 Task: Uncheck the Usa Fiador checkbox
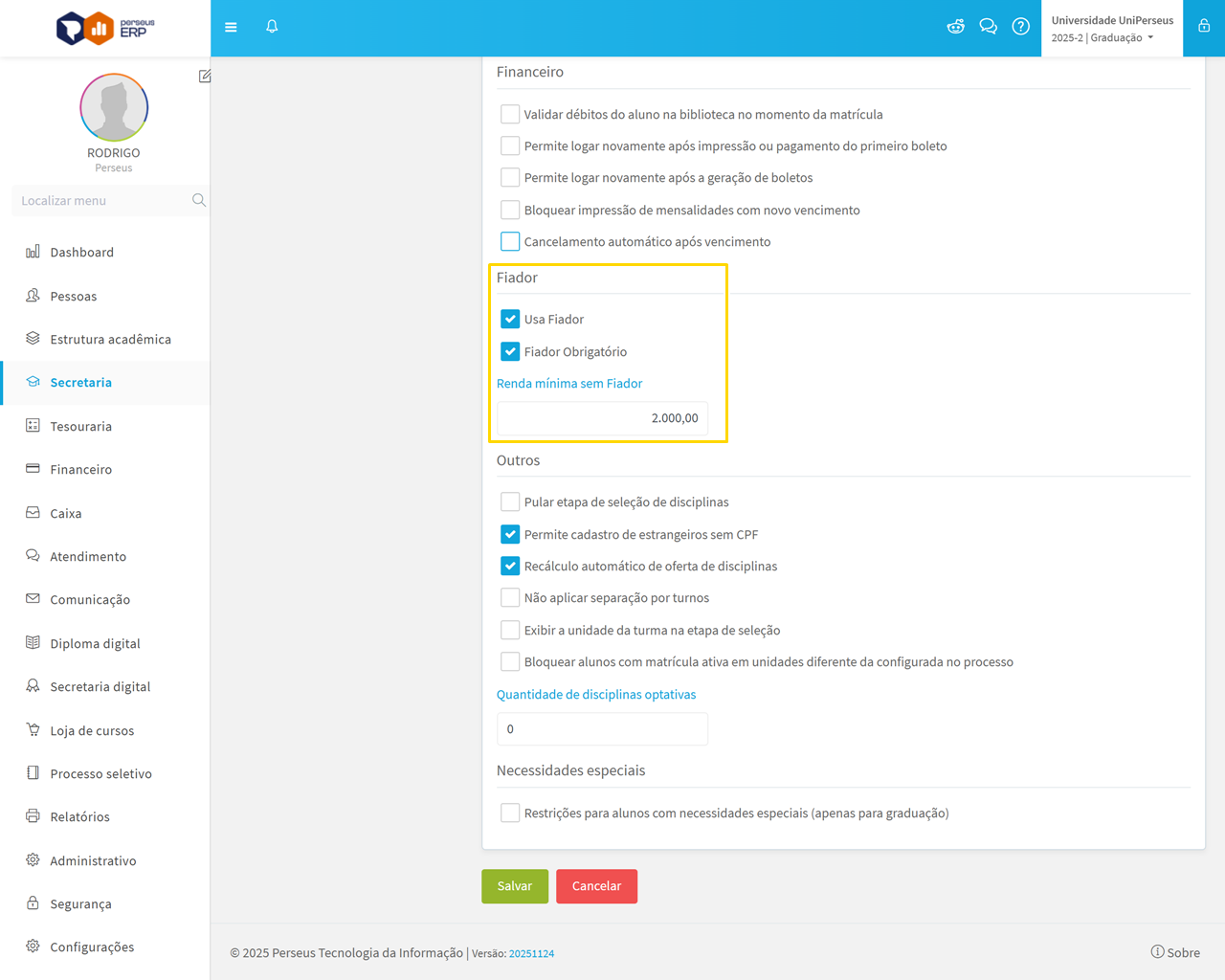click(x=510, y=319)
